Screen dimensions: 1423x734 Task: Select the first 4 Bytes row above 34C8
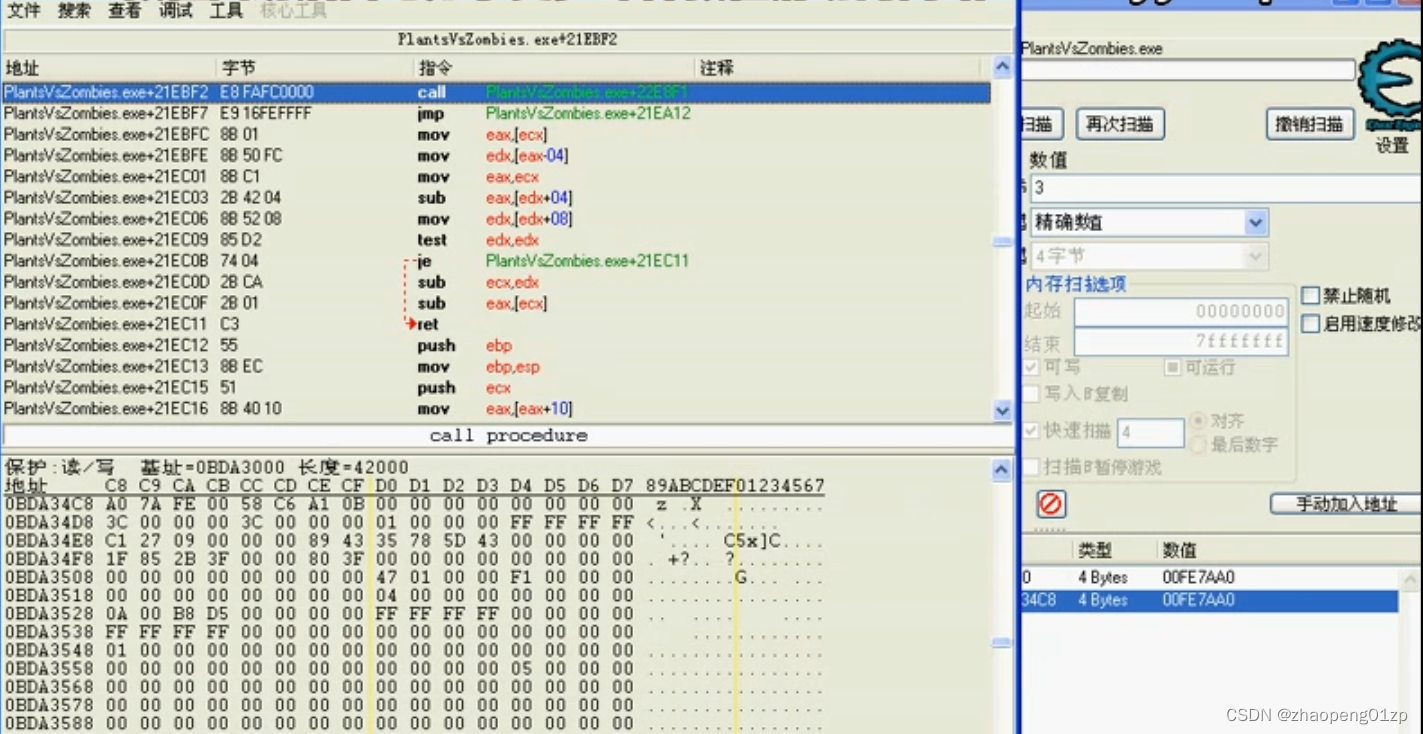pyautogui.click(x=1209, y=577)
